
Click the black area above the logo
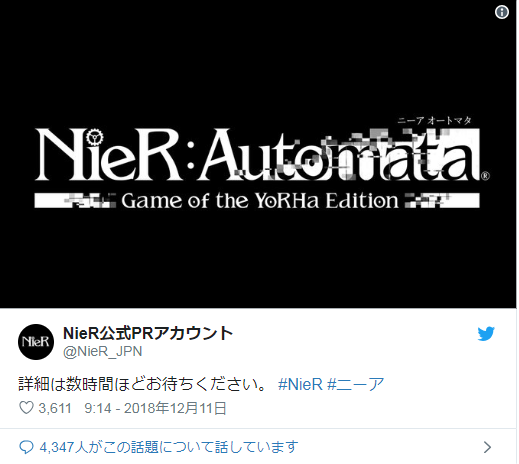pyautogui.click(x=258, y=60)
